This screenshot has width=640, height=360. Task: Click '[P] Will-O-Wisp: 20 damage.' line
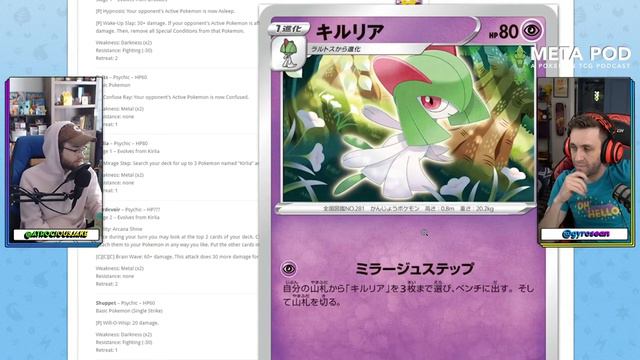click(x=127, y=323)
